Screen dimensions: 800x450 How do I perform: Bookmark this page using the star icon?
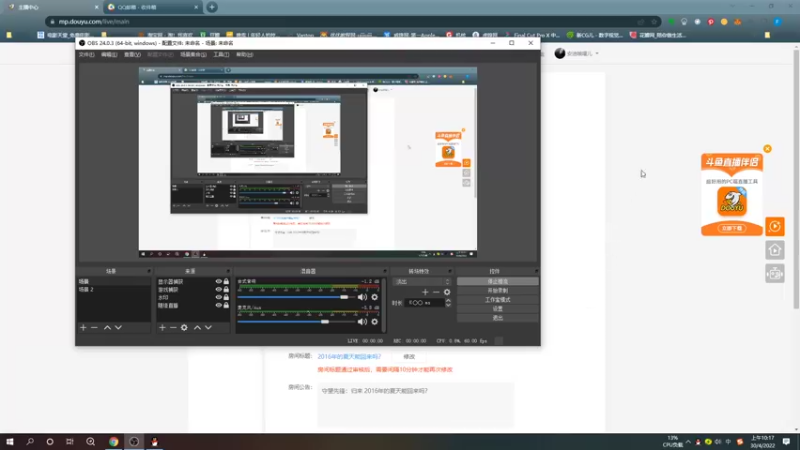[654, 22]
